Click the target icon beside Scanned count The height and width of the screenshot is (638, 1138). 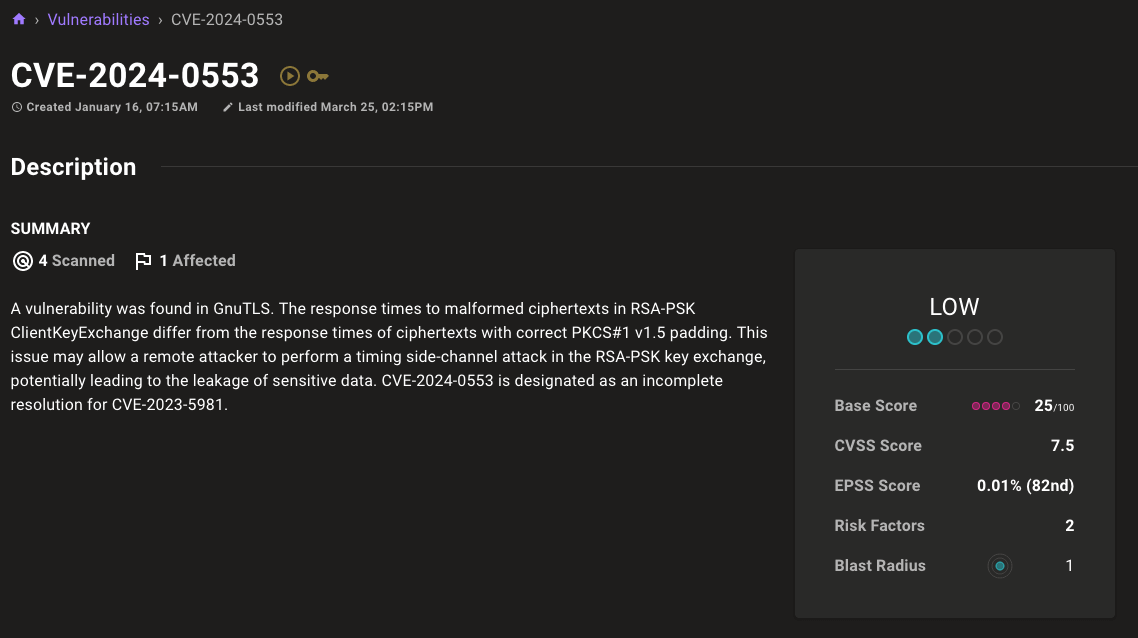coord(22,261)
